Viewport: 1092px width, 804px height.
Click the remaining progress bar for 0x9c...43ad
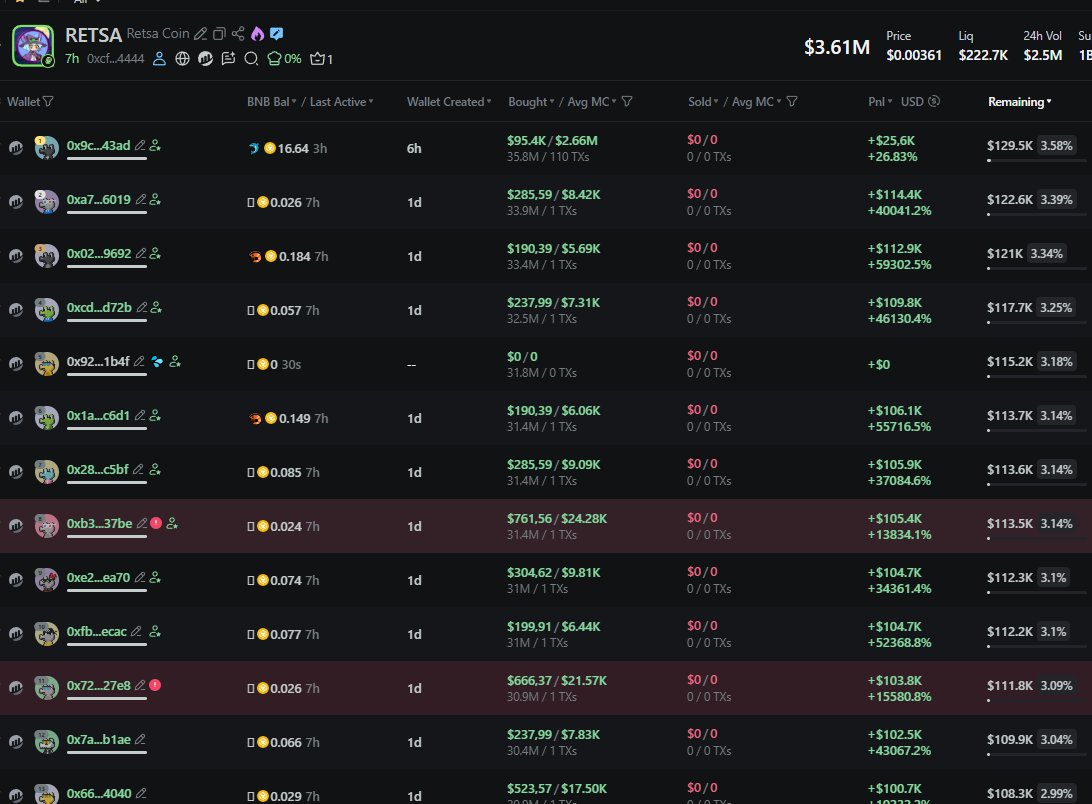[x=1036, y=160]
